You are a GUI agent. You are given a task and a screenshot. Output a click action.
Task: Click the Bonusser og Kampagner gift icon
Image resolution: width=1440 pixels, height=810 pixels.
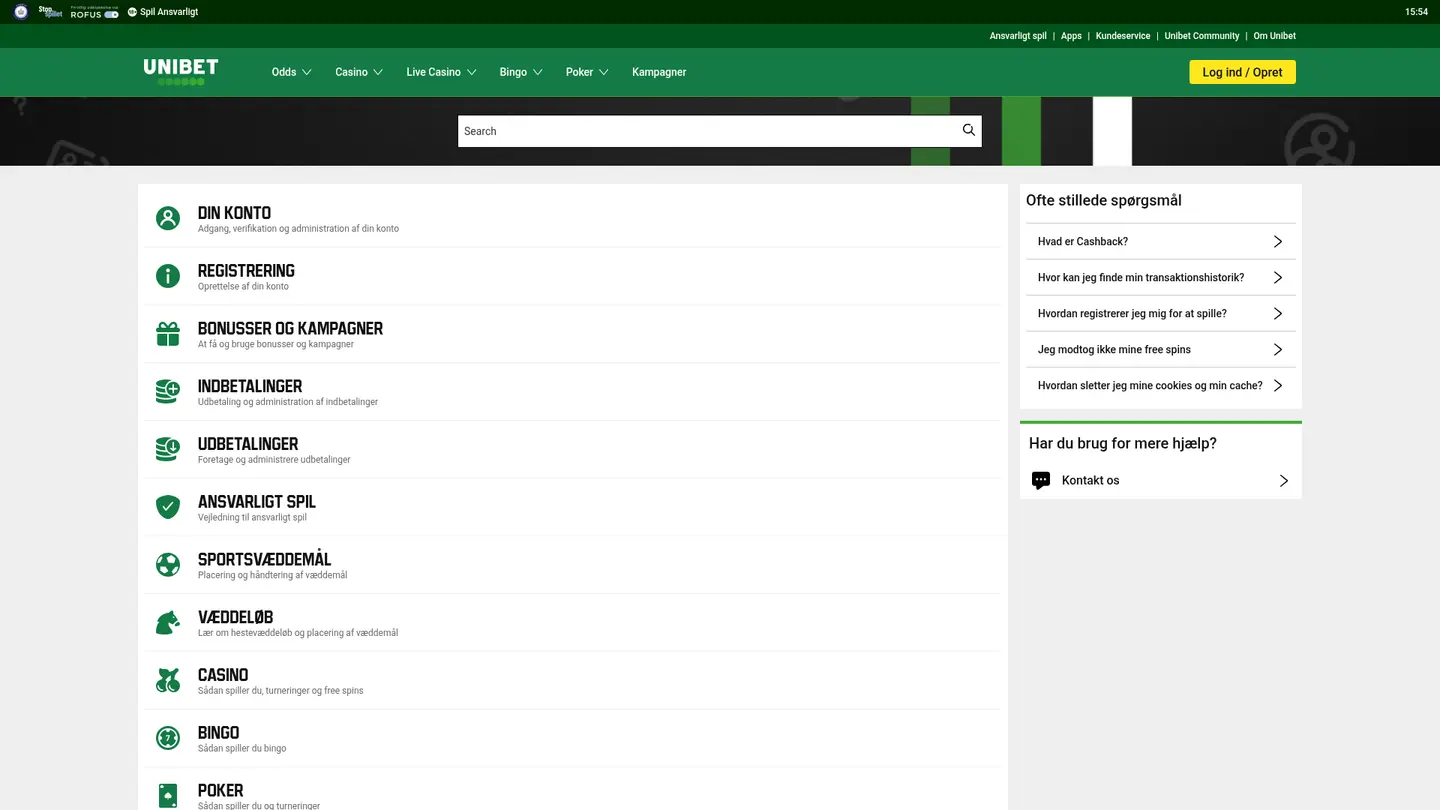click(168, 334)
